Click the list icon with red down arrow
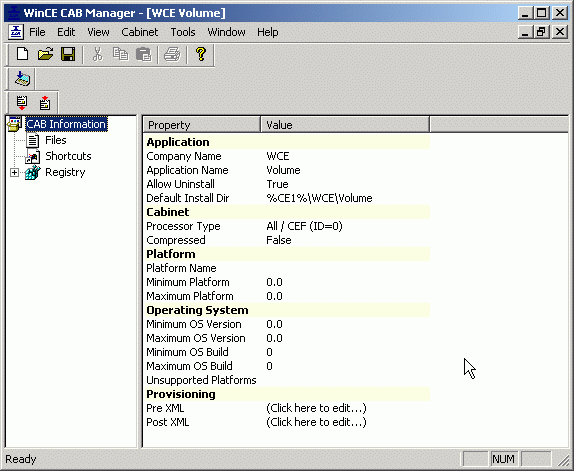Viewport: 574px width, 471px height. [x=22, y=103]
